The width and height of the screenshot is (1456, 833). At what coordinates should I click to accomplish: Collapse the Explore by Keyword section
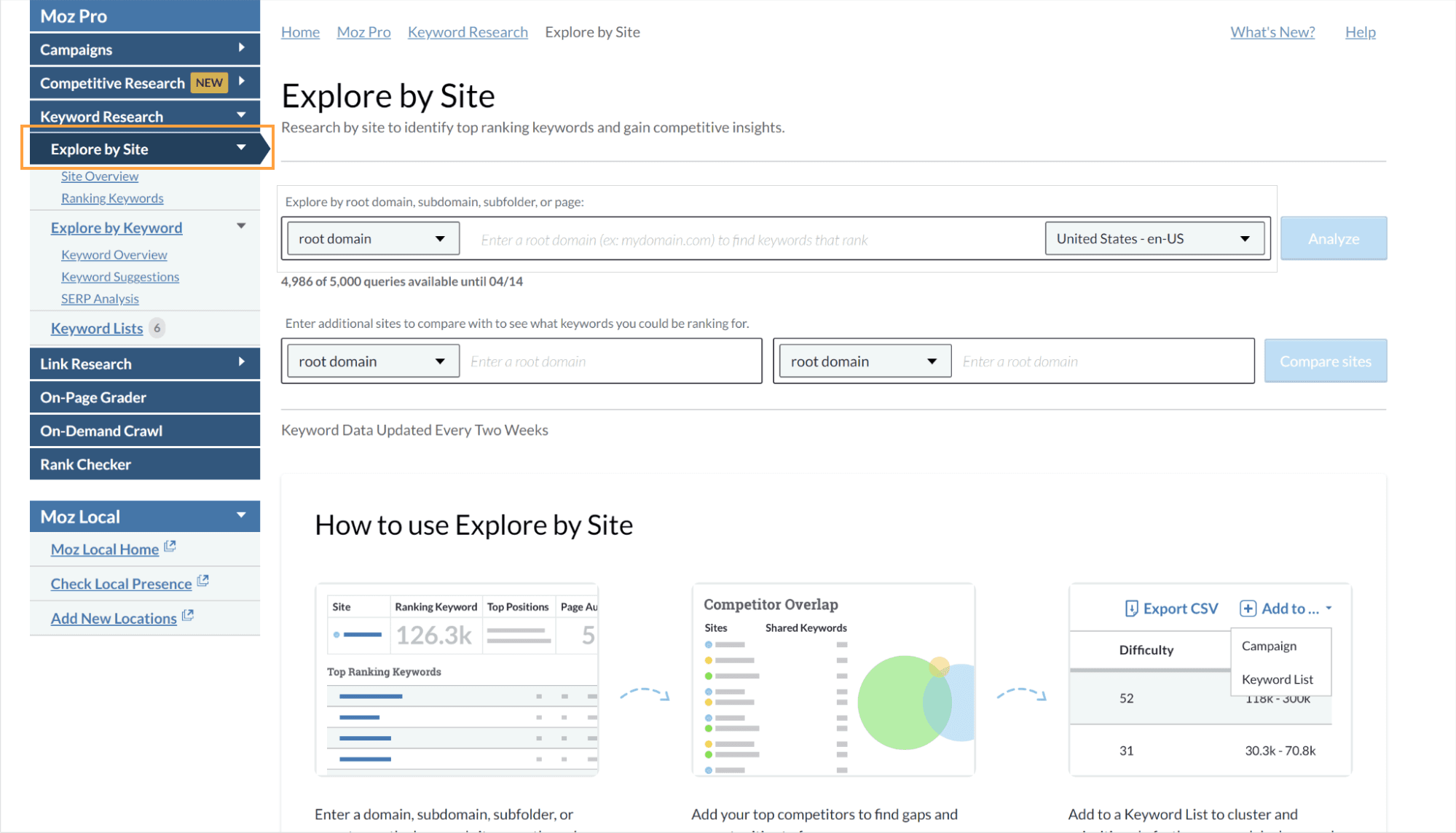pos(241,226)
